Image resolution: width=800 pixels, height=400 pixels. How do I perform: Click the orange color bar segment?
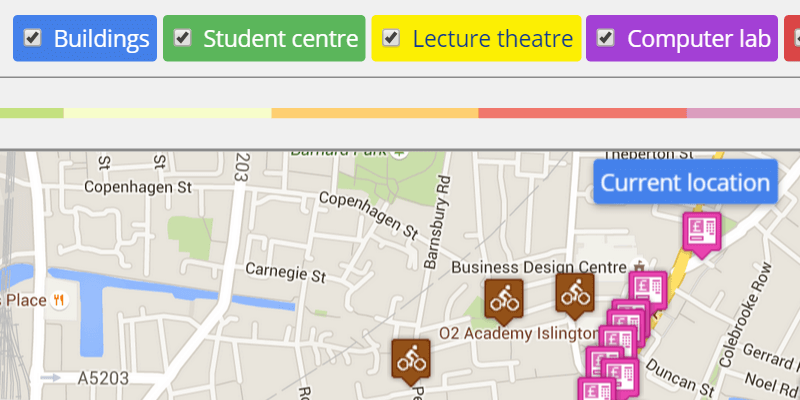(x=375, y=113)
